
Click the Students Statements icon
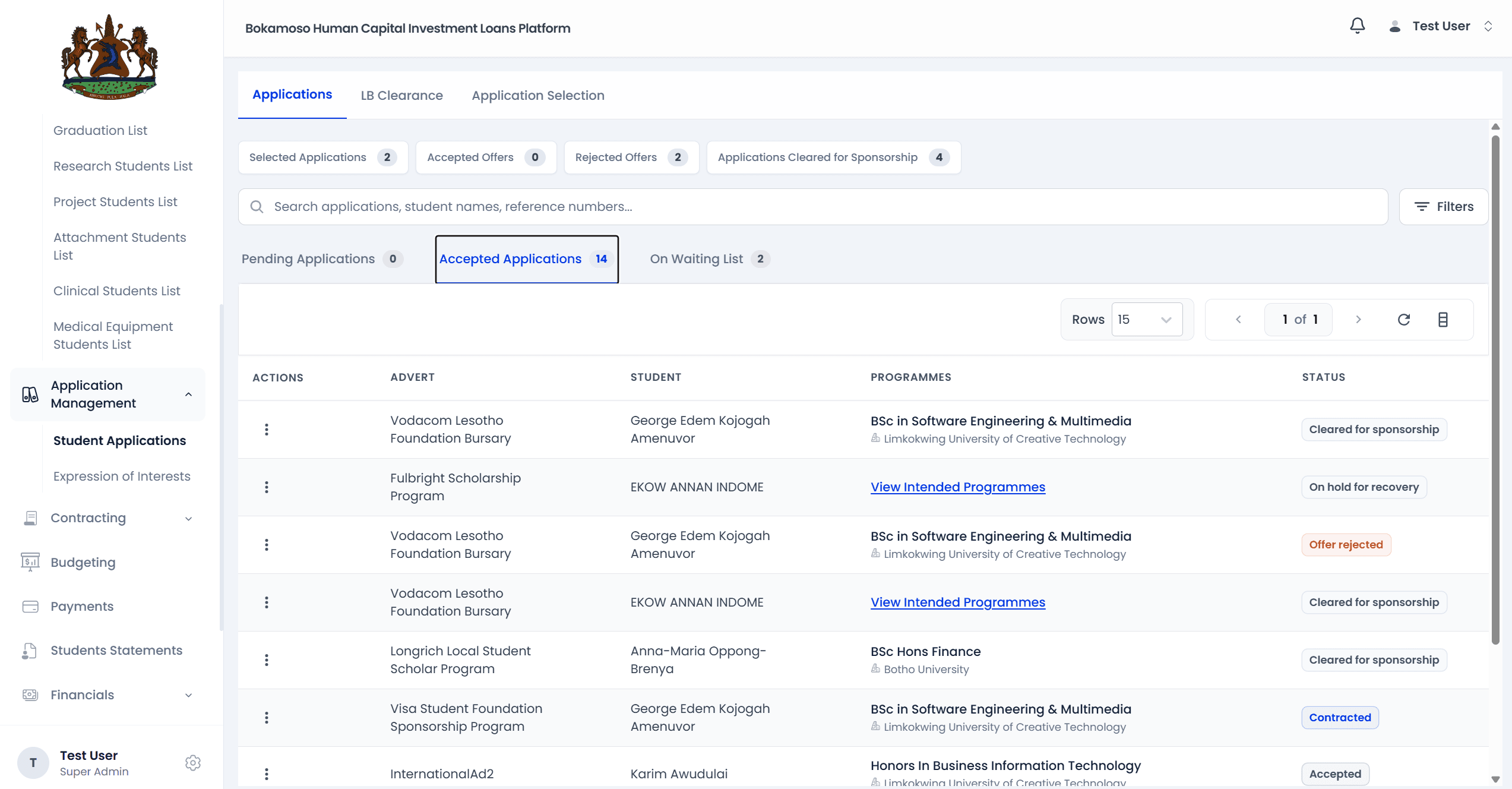pyautogui.click(x=29, y=651)
